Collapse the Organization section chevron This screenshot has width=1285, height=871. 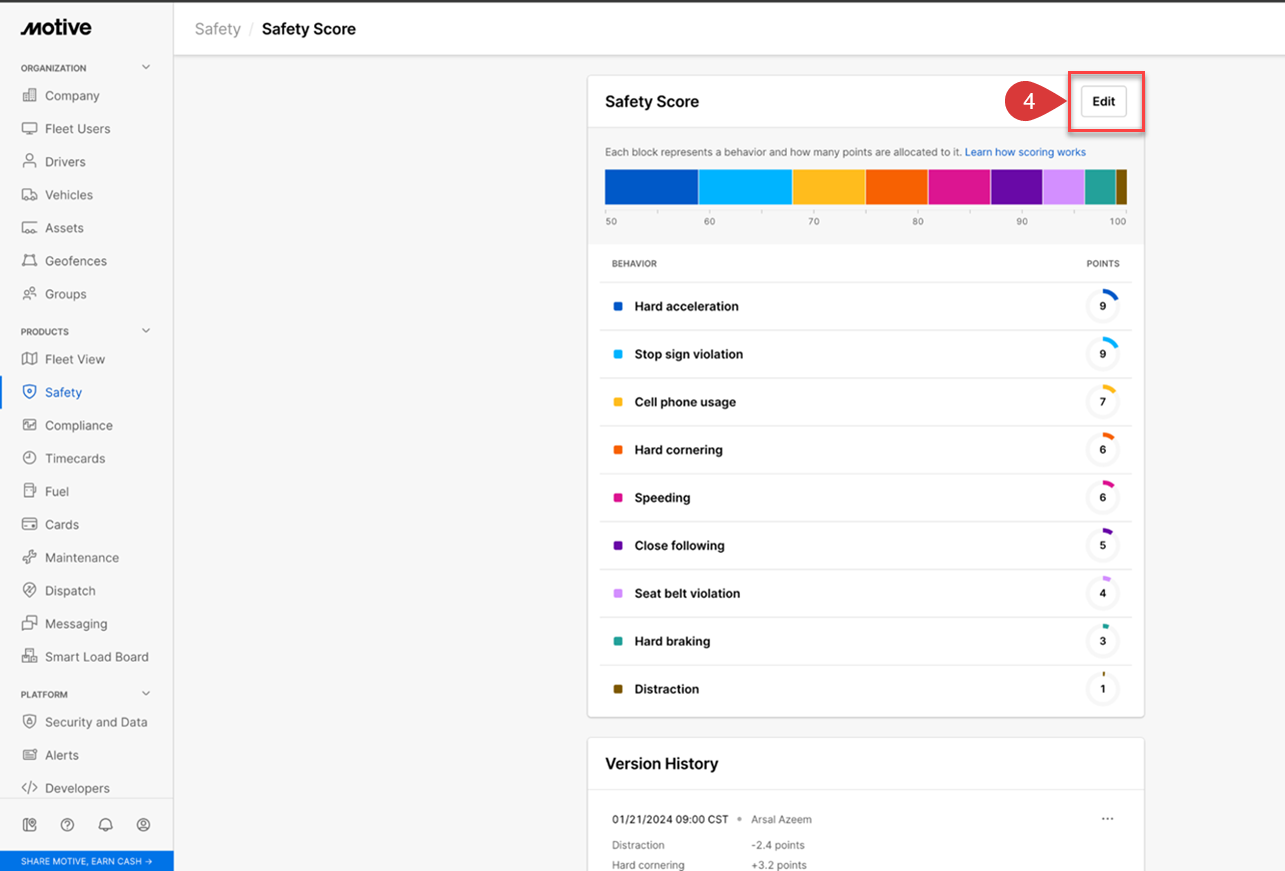pos(146,68)
